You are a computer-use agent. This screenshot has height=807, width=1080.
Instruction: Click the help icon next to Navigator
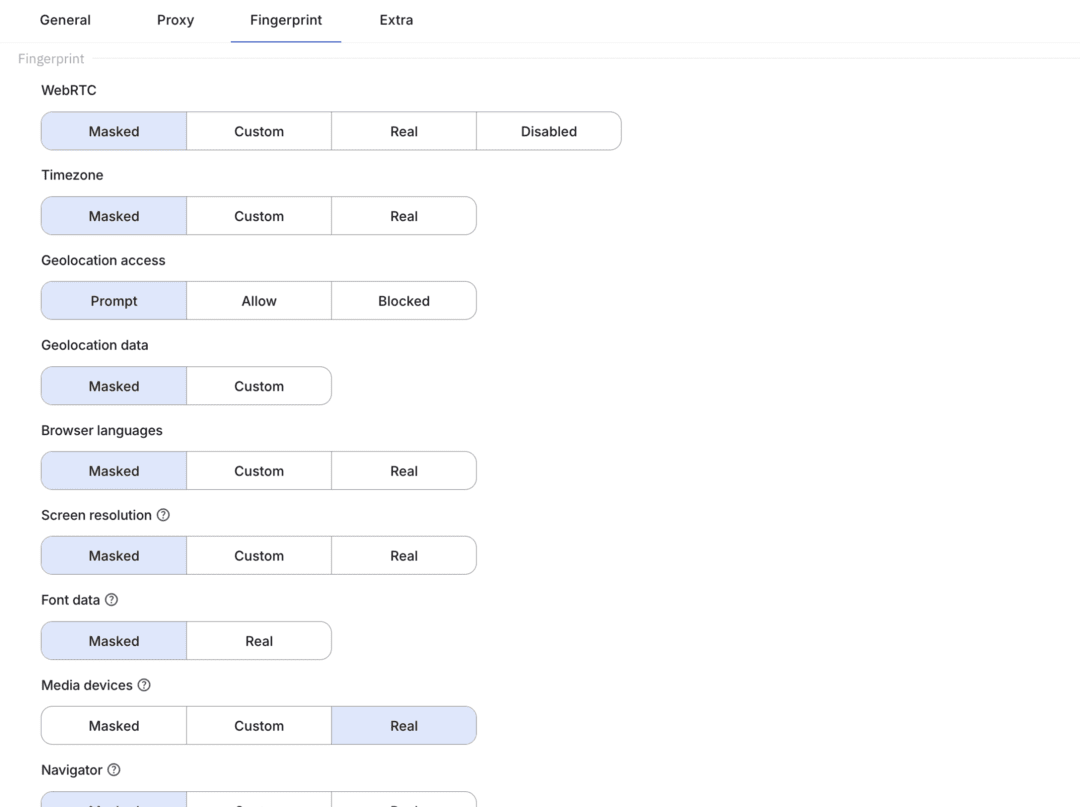tap(114, 770)
